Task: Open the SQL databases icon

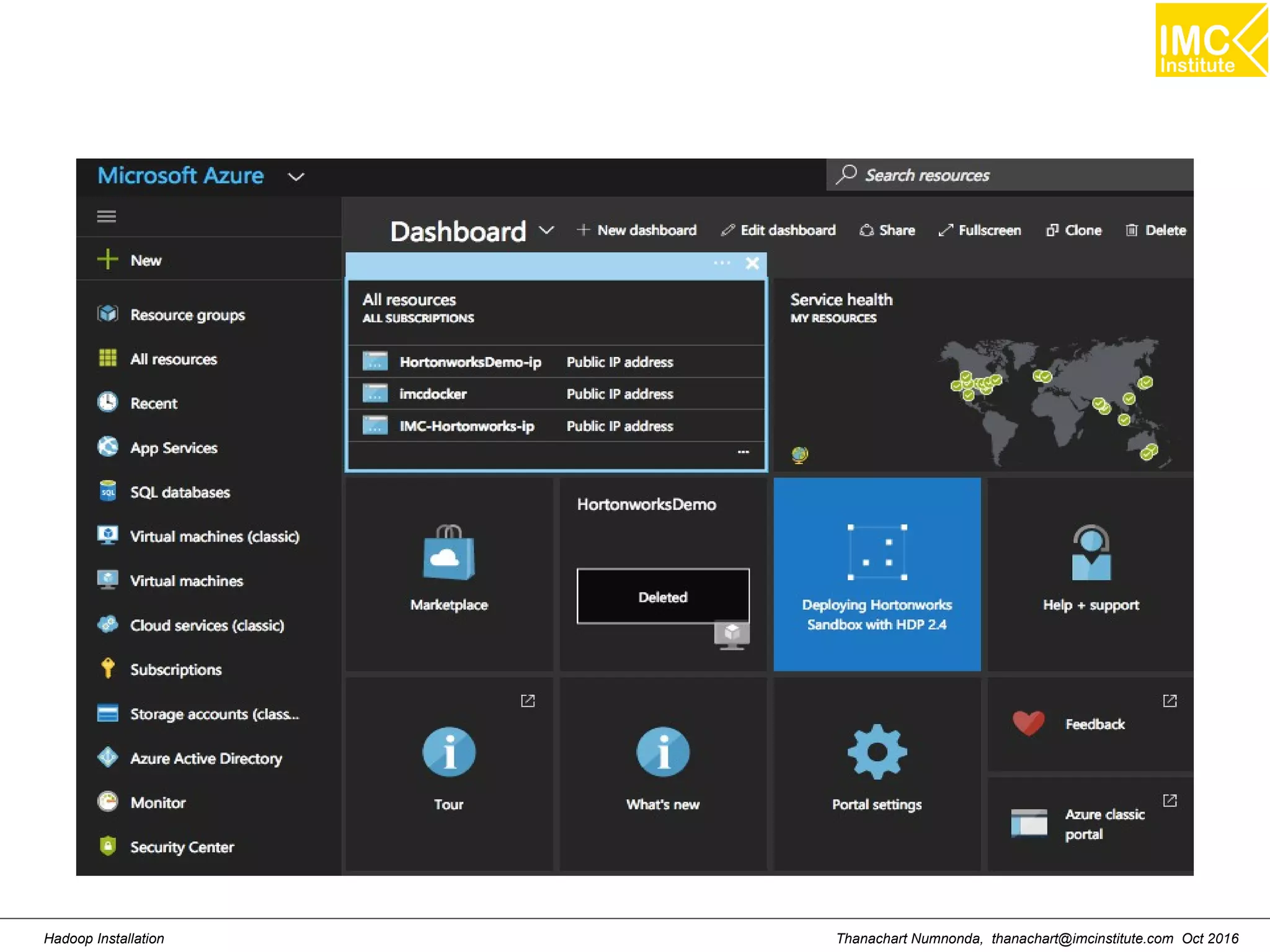Action: (x=108, y=491)
